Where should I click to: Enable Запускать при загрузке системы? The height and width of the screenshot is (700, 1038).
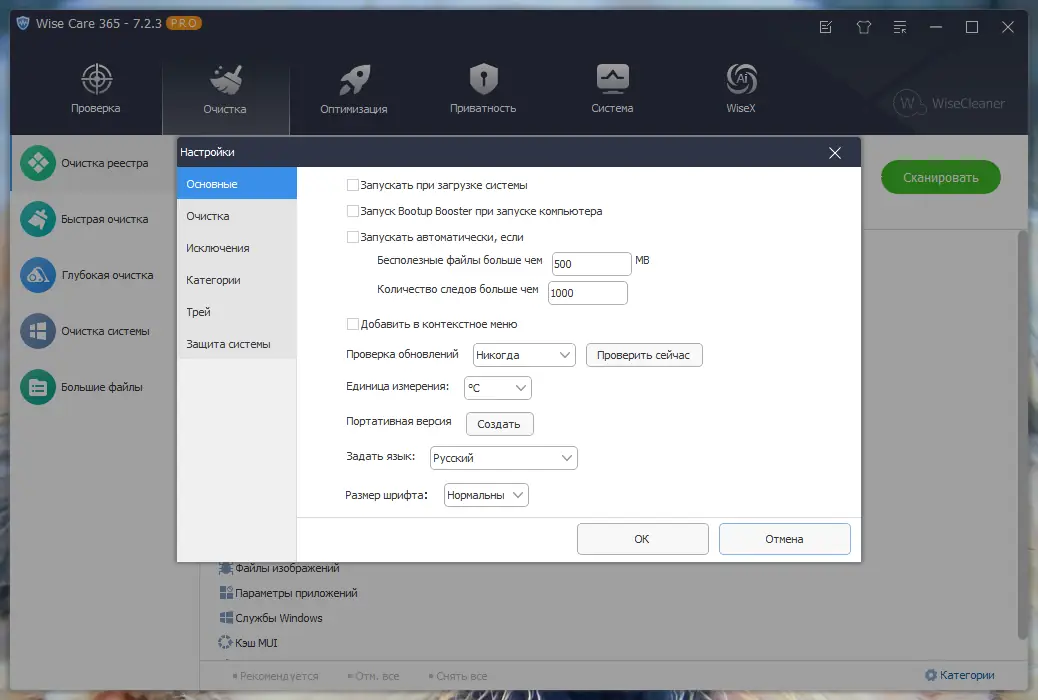point(353,184)
